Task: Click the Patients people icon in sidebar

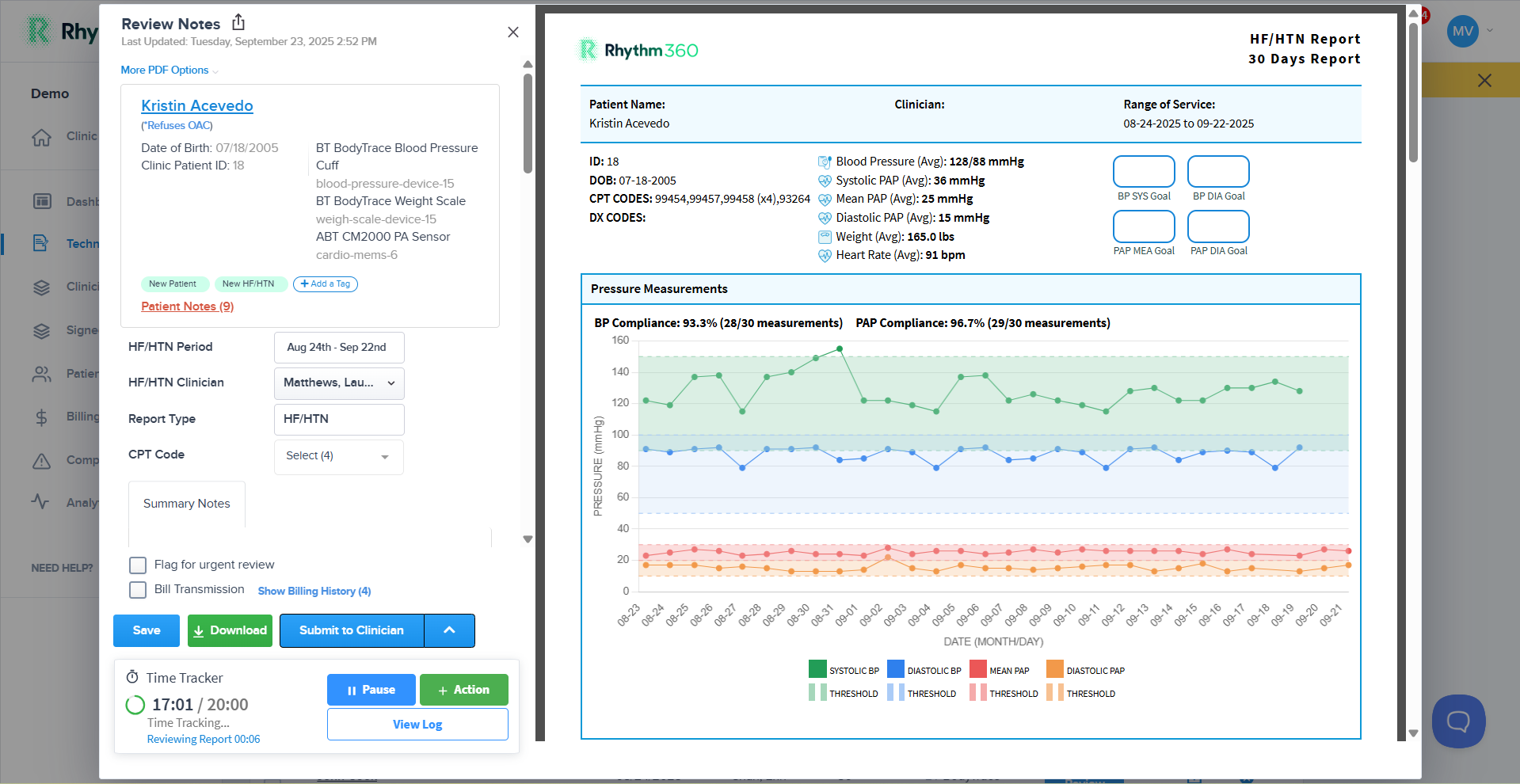Action: pyautogui.click(x=41, y=374)
